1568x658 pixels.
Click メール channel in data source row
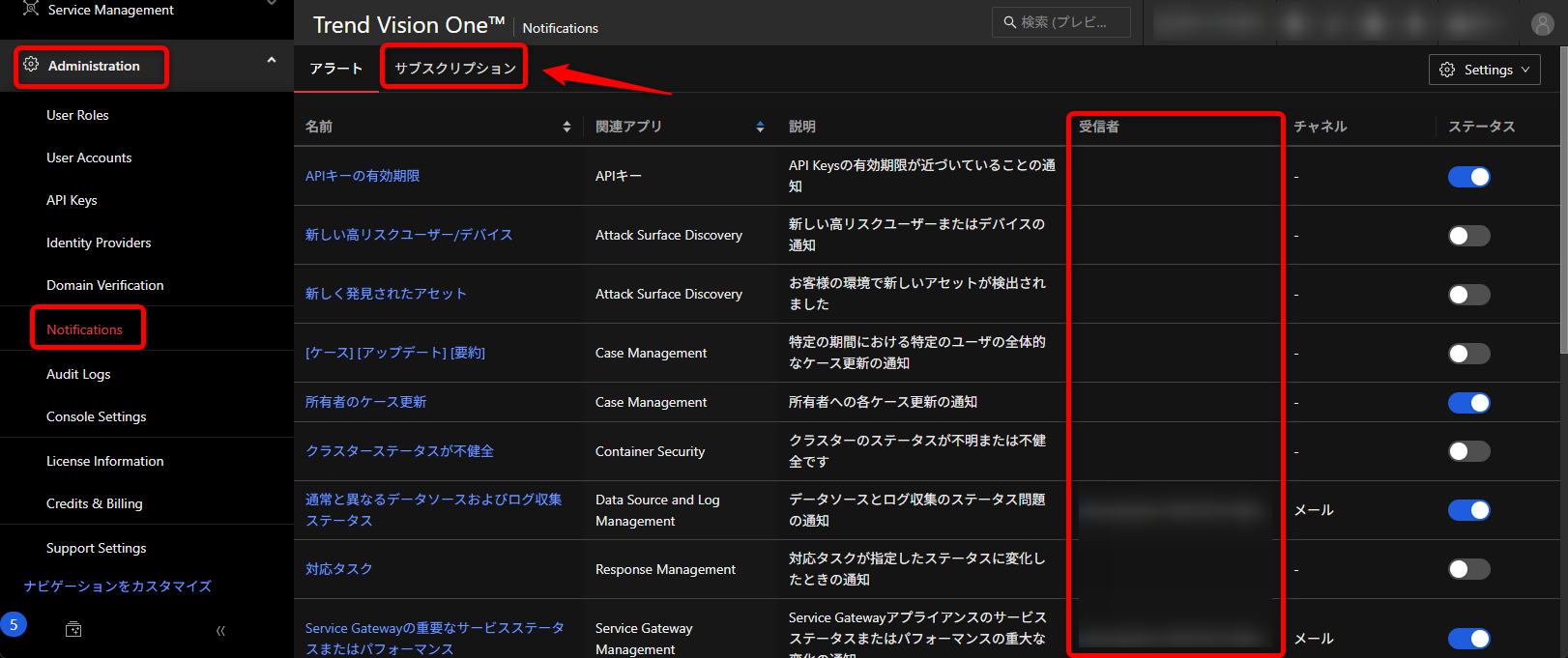pyautogui.click(x=1314, y=510)
